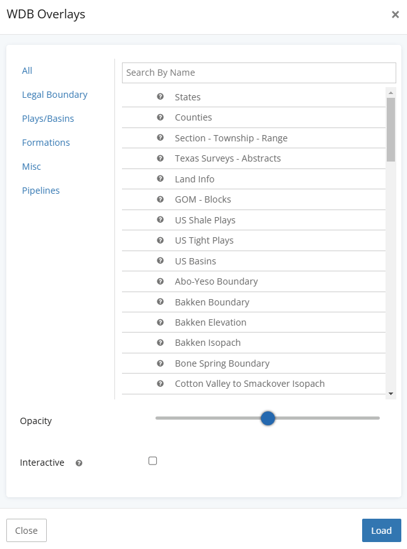Focus the Search By Name field
Viewport: 407px width, 549px height.
pyautogui.click(x=259, y=73)
